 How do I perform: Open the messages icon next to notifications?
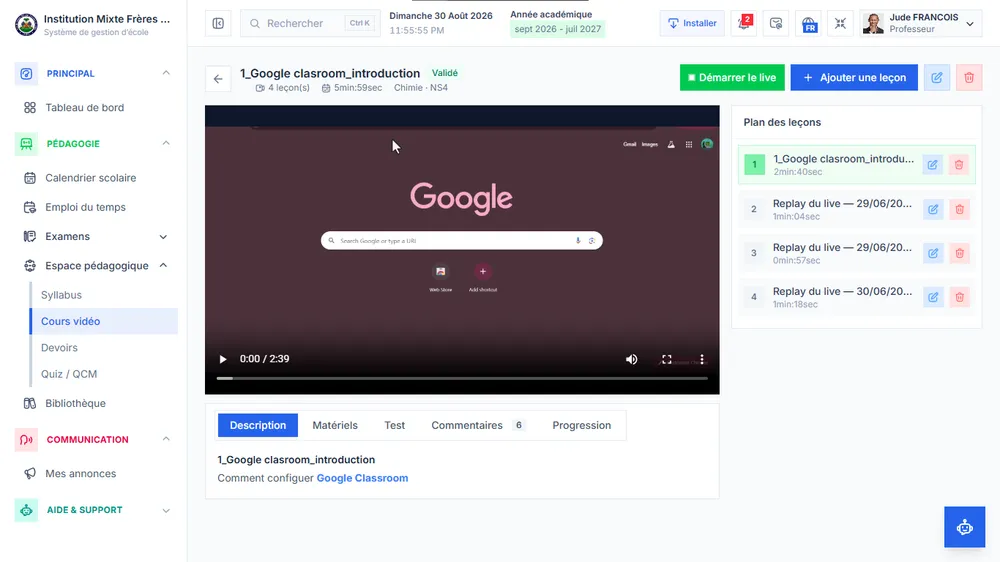click(776, 24)
